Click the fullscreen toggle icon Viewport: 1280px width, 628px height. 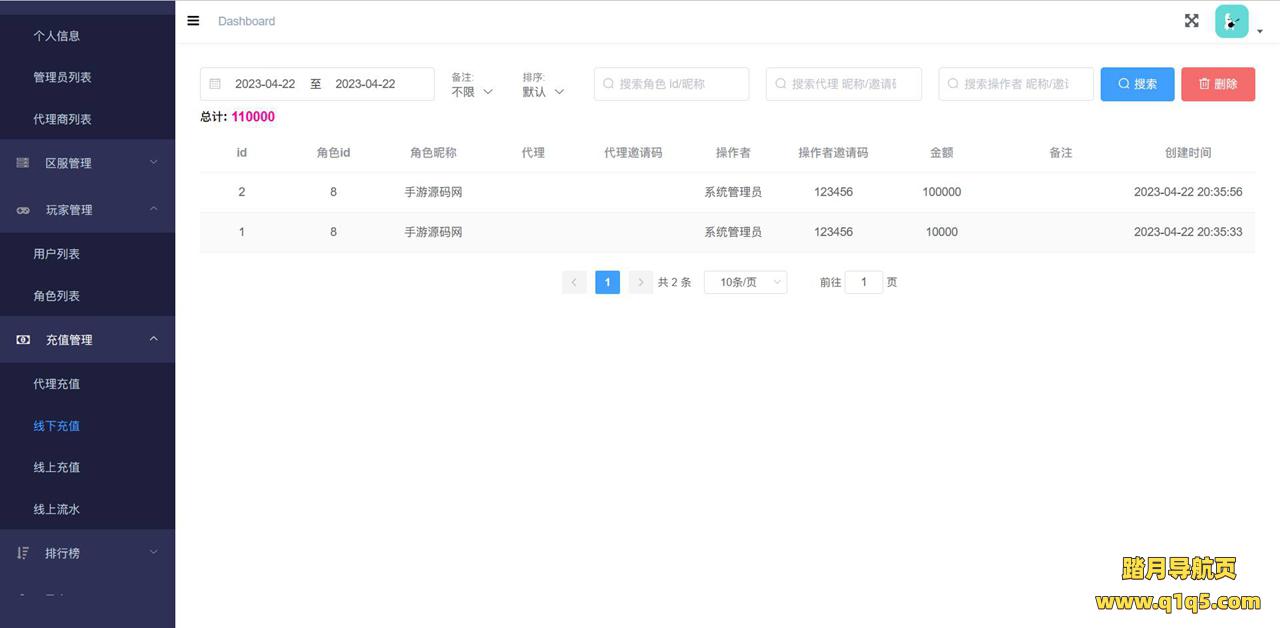tap(1191, 21)
